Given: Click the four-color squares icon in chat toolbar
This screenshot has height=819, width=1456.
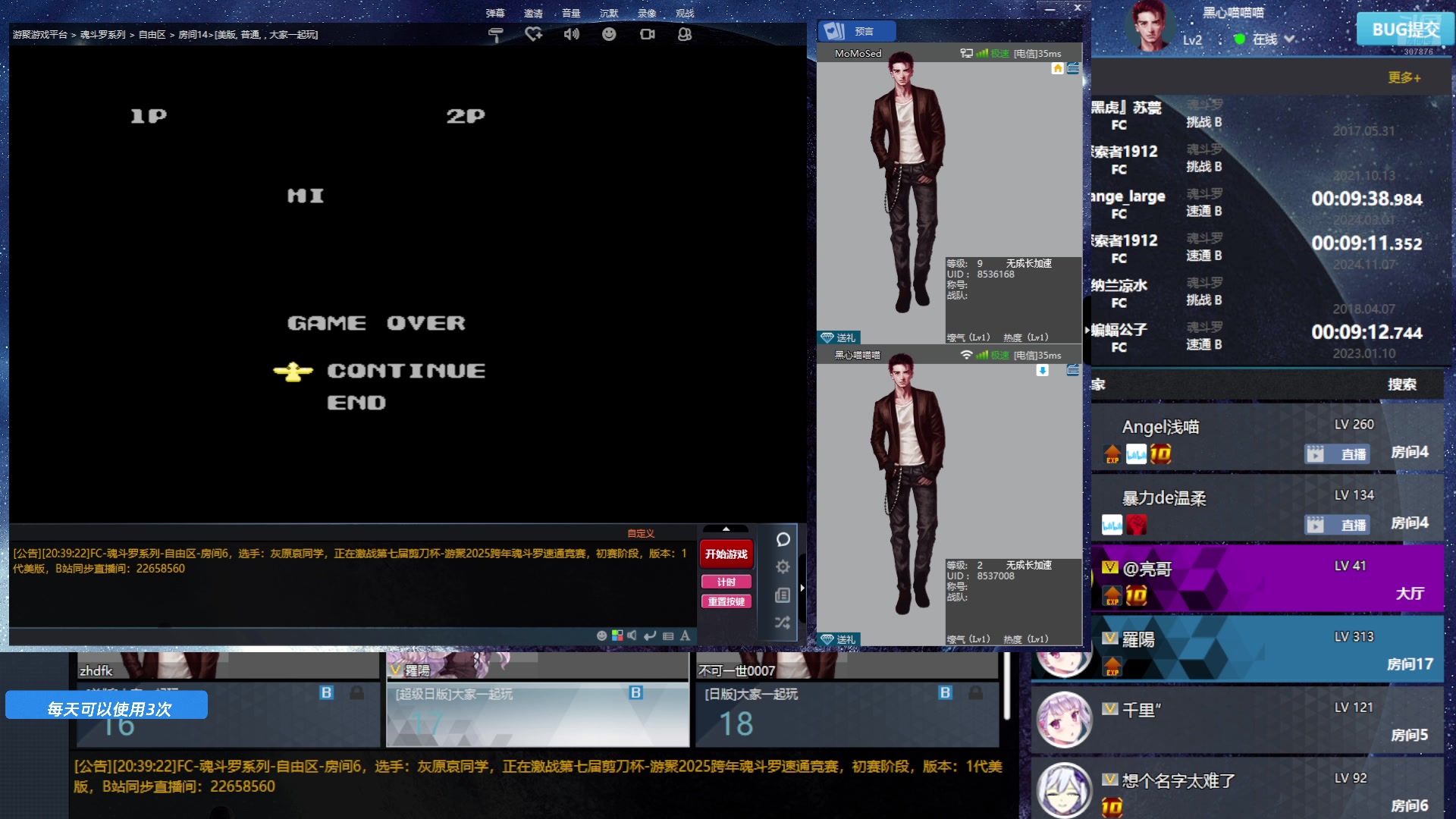Looking at the screenshot, I should pyautogui.click(x=617, y=635).
